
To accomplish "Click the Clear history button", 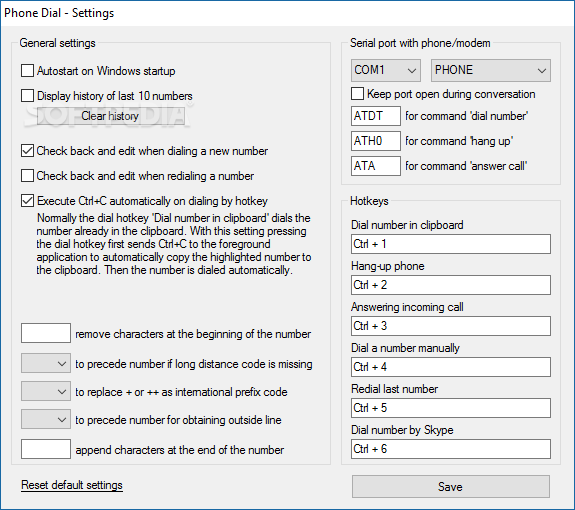I will tap(110, 116).
